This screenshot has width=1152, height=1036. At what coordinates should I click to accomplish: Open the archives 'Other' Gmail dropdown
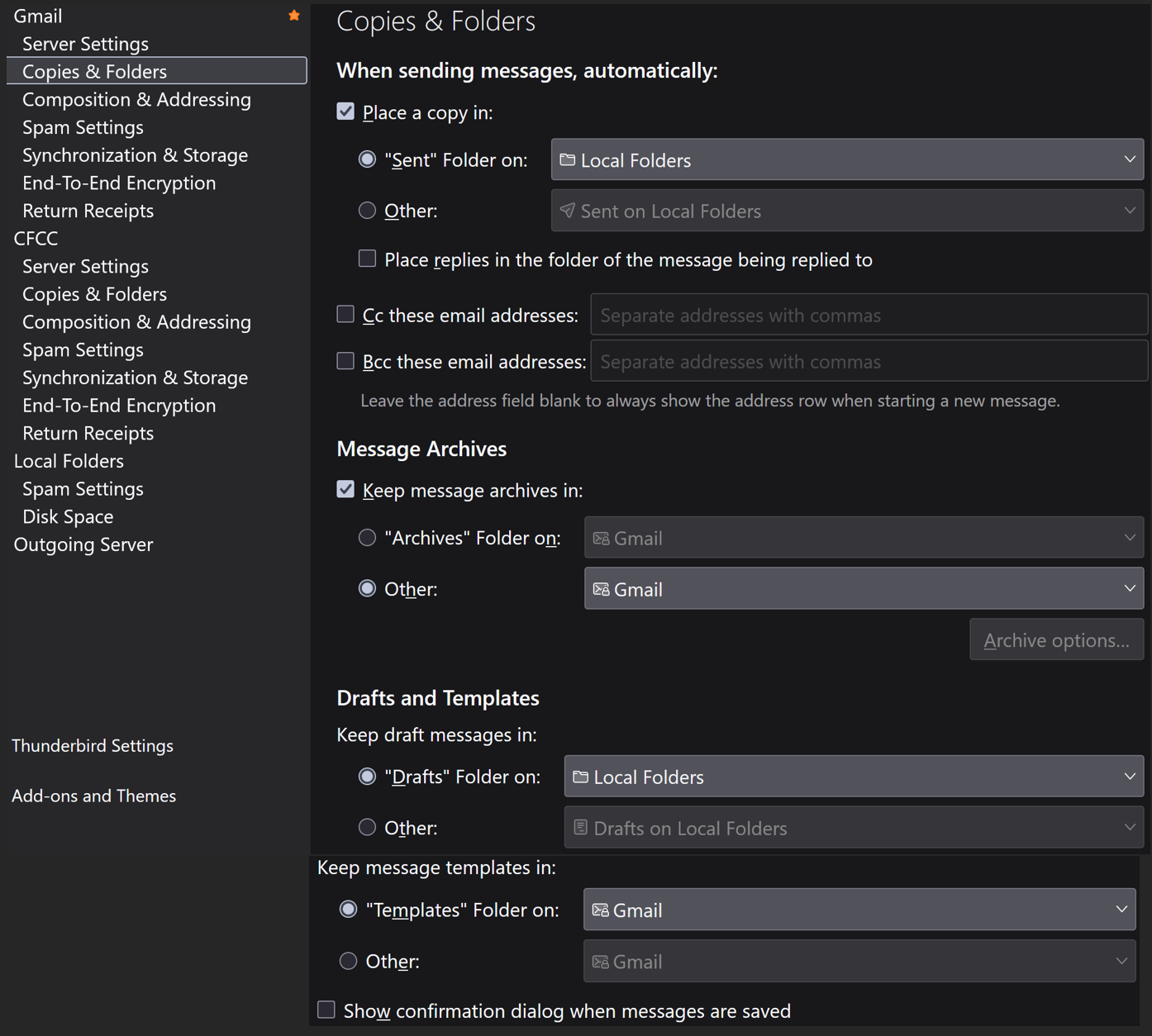pos(864,588)
